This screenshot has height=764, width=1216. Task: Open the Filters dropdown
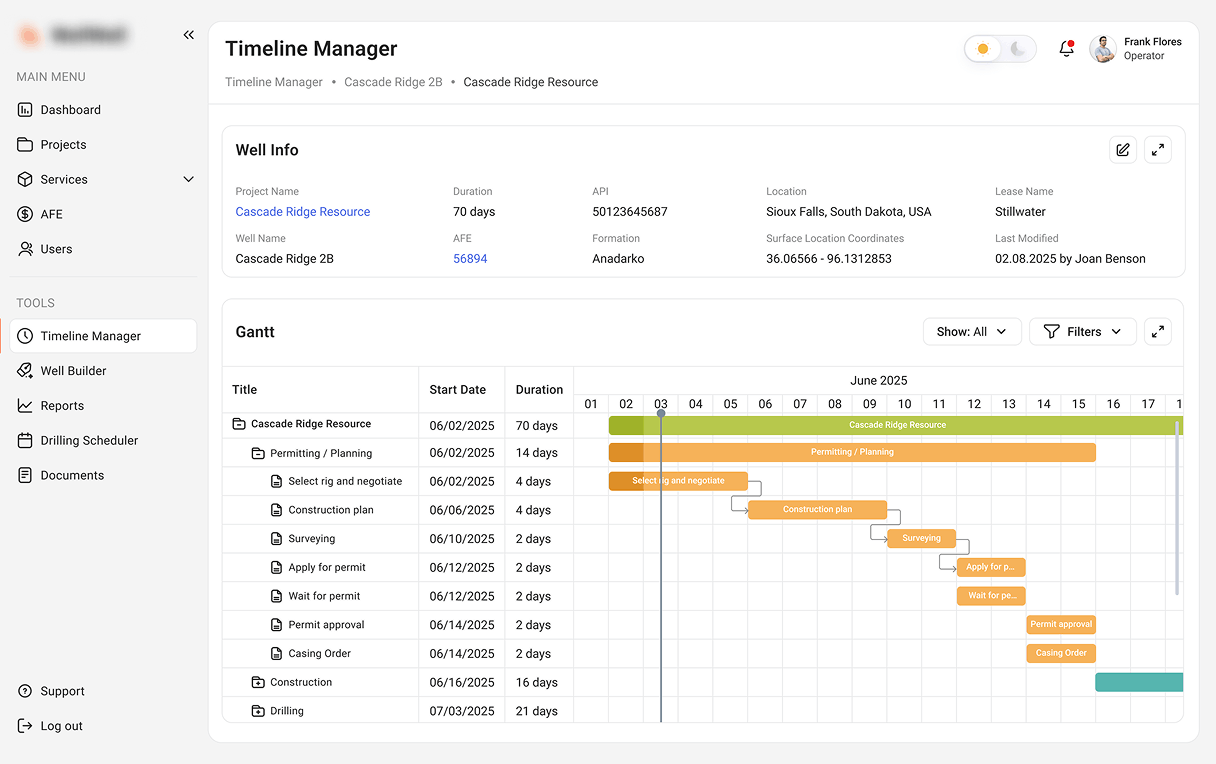coord(1082,331)
